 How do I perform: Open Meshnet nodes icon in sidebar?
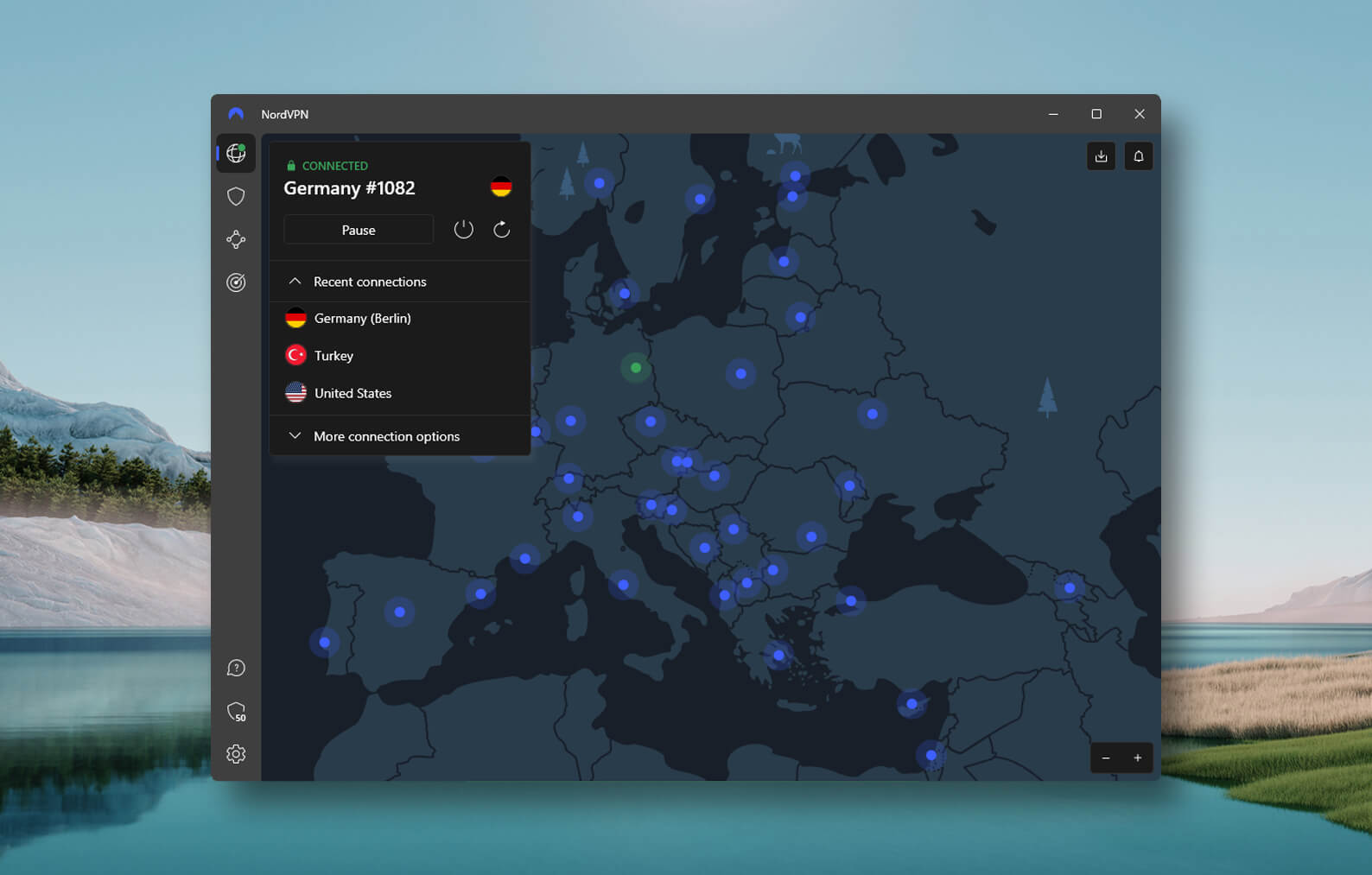click(236, 240)
